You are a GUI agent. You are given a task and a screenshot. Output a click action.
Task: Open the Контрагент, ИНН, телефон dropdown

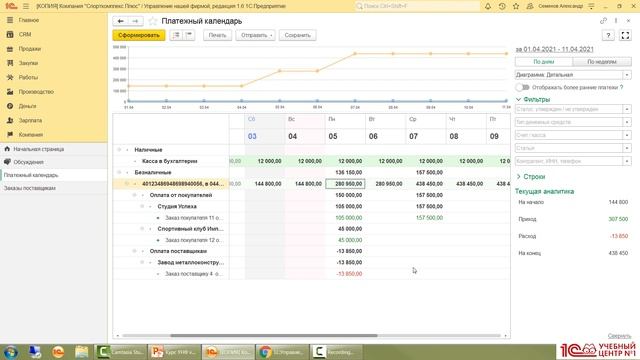pyautogui.click(x=627, y=161)
